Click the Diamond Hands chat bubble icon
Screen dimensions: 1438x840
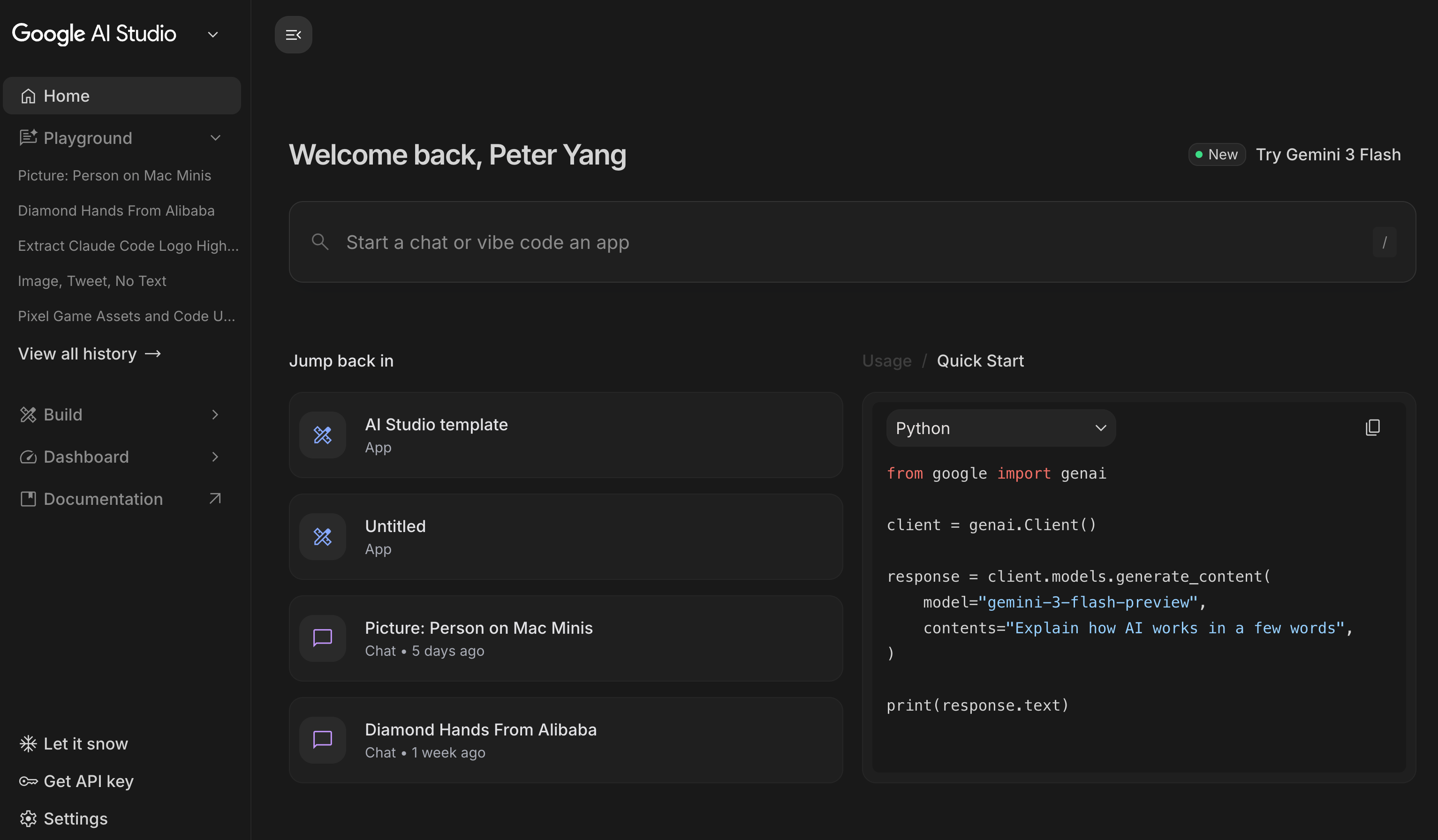coord(322,740)
